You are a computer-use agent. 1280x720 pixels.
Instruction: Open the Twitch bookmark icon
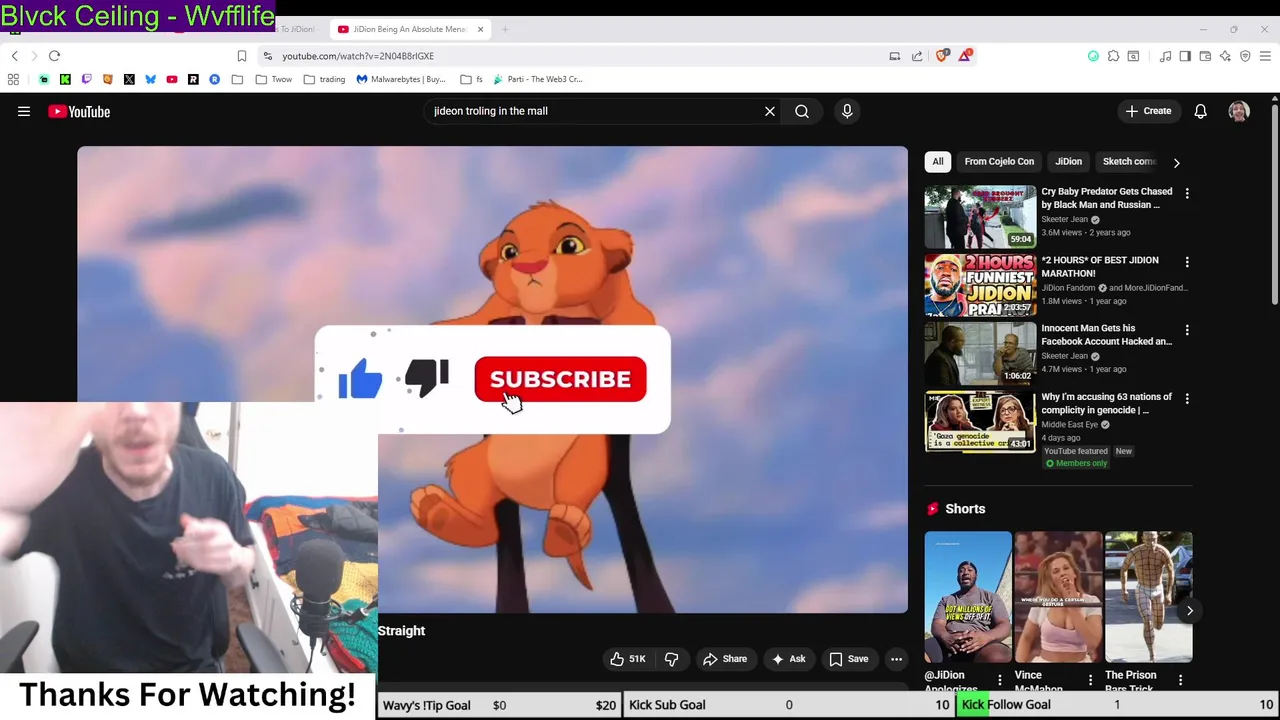coord(86,79)
